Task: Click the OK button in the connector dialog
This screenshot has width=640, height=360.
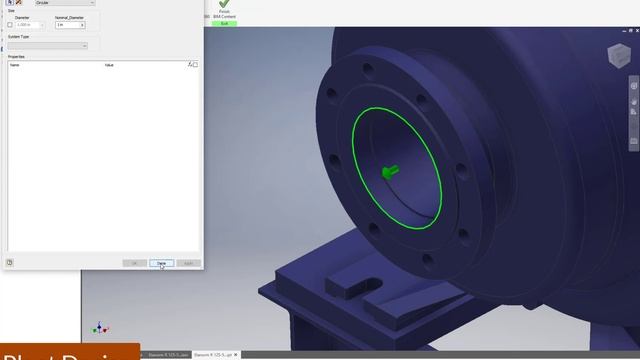Action: point(135,263)
